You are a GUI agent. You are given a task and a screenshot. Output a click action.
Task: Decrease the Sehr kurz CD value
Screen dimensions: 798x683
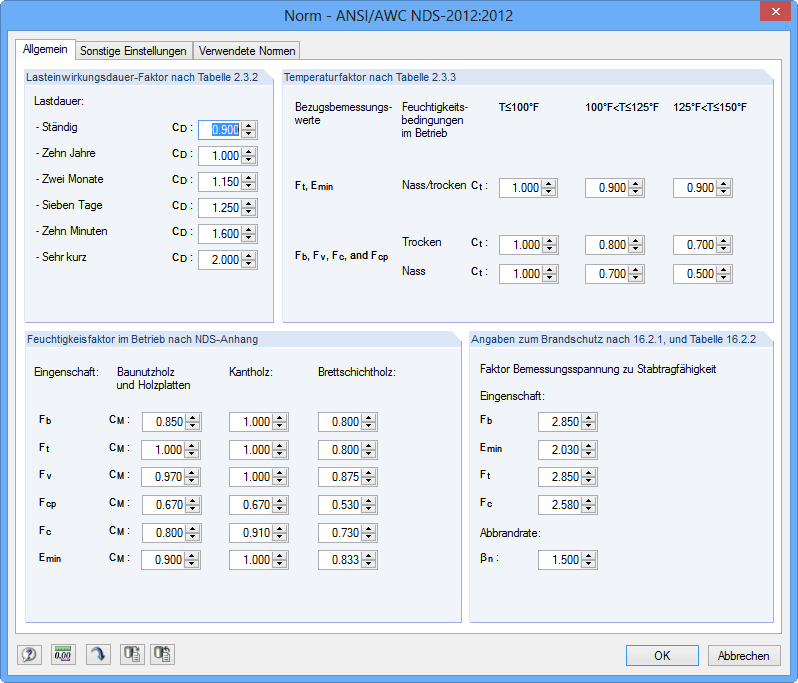[248, 263]
